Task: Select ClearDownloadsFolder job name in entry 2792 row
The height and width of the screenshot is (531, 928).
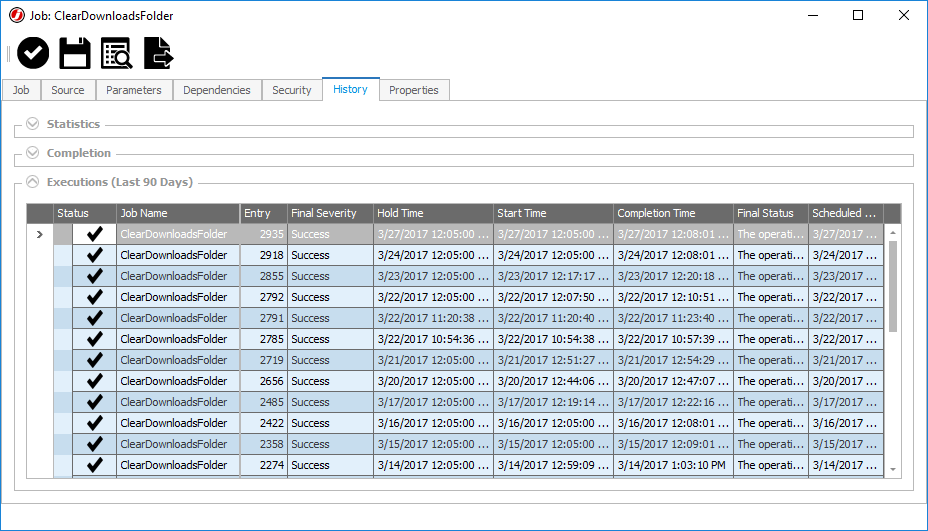Action: (178, 297)
